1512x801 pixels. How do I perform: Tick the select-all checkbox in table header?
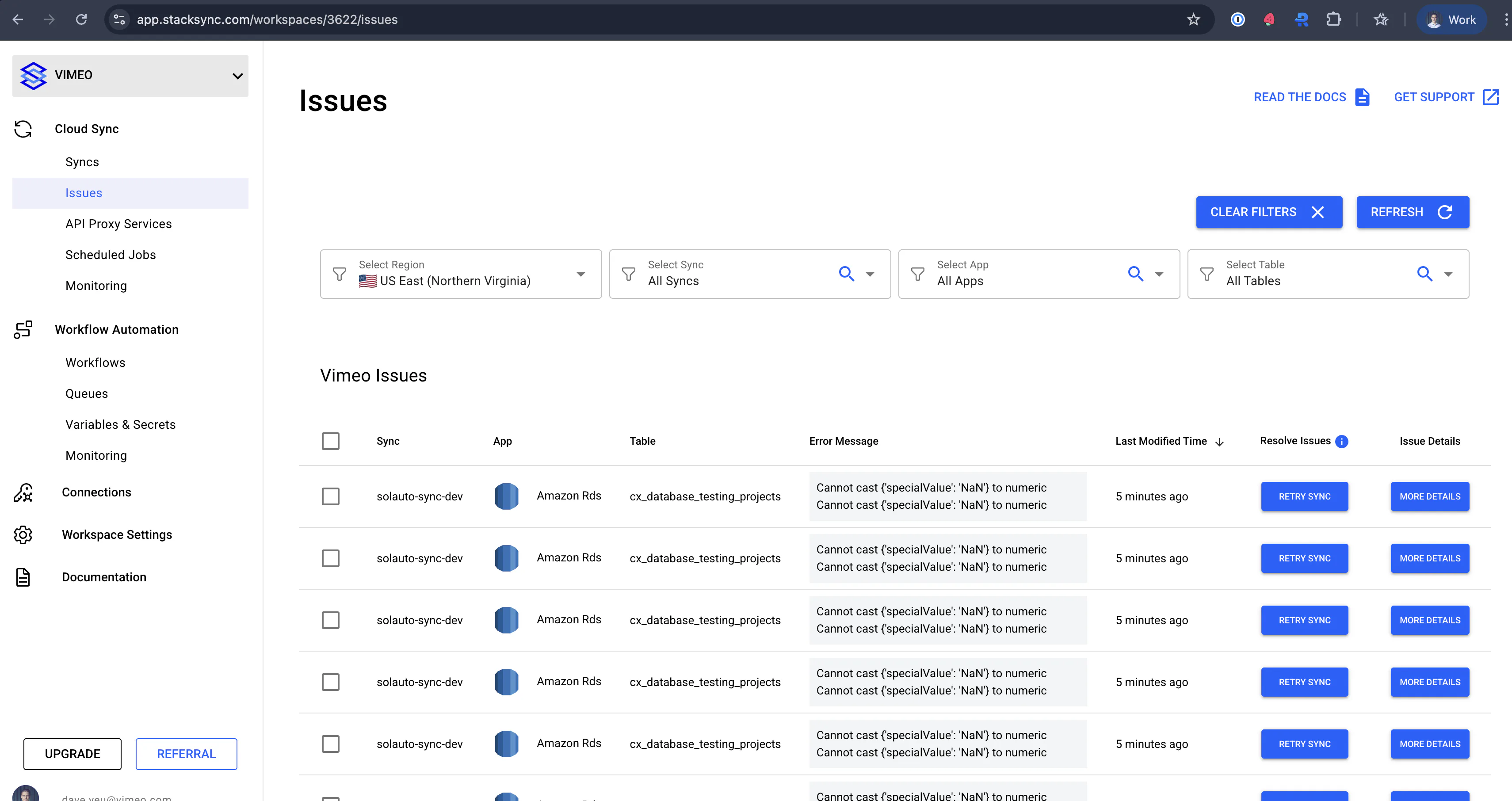click(330, 441)
